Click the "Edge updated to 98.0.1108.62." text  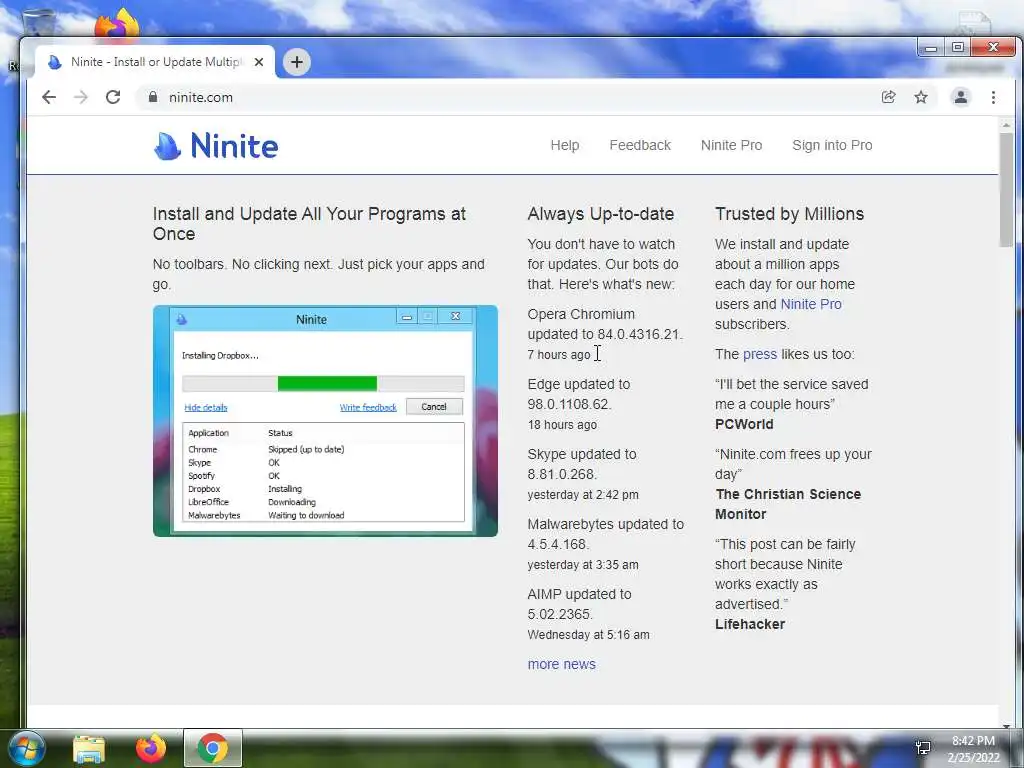pos(579,394)
